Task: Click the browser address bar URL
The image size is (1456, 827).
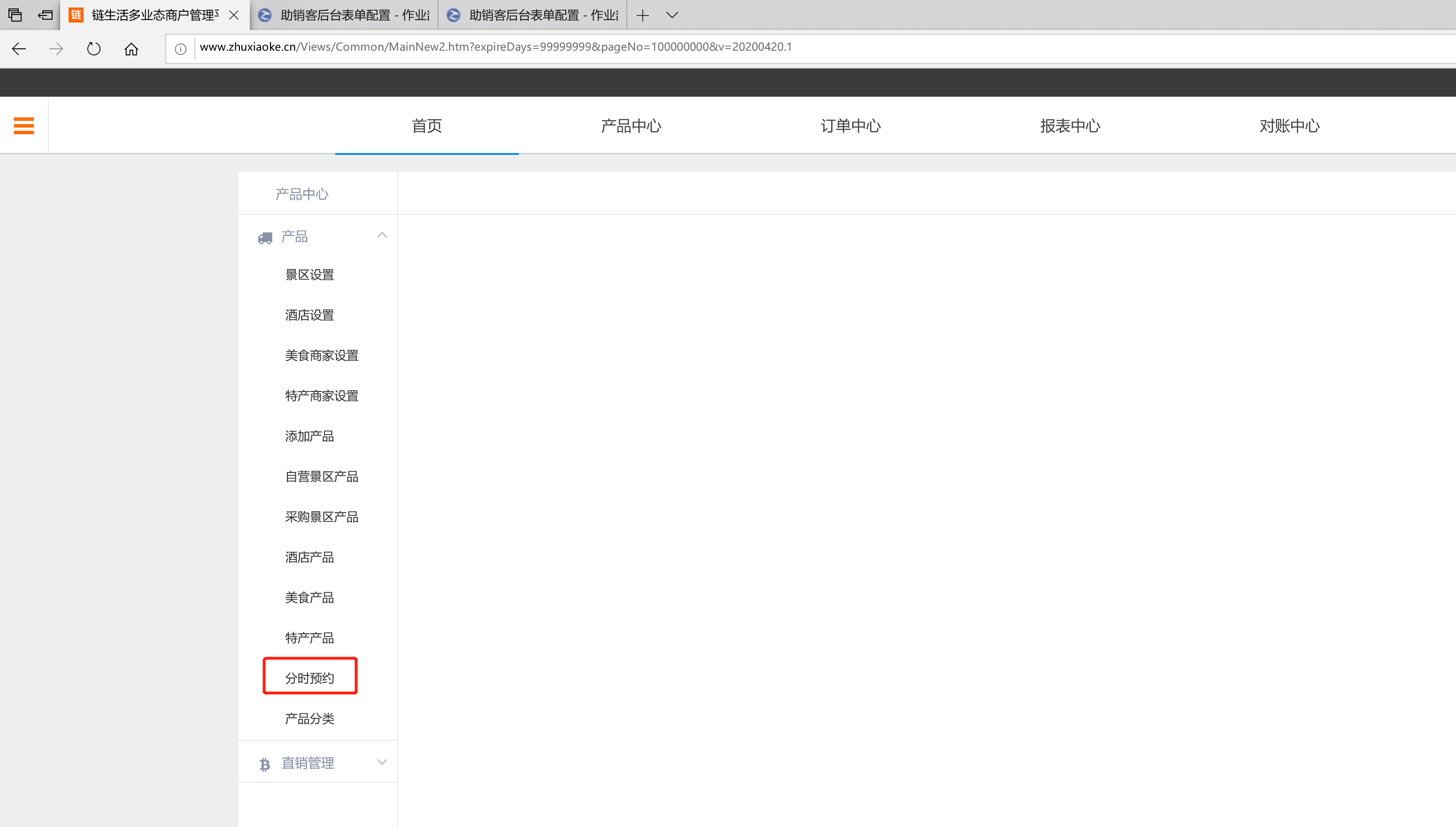Action: click(x=495, y=47)
